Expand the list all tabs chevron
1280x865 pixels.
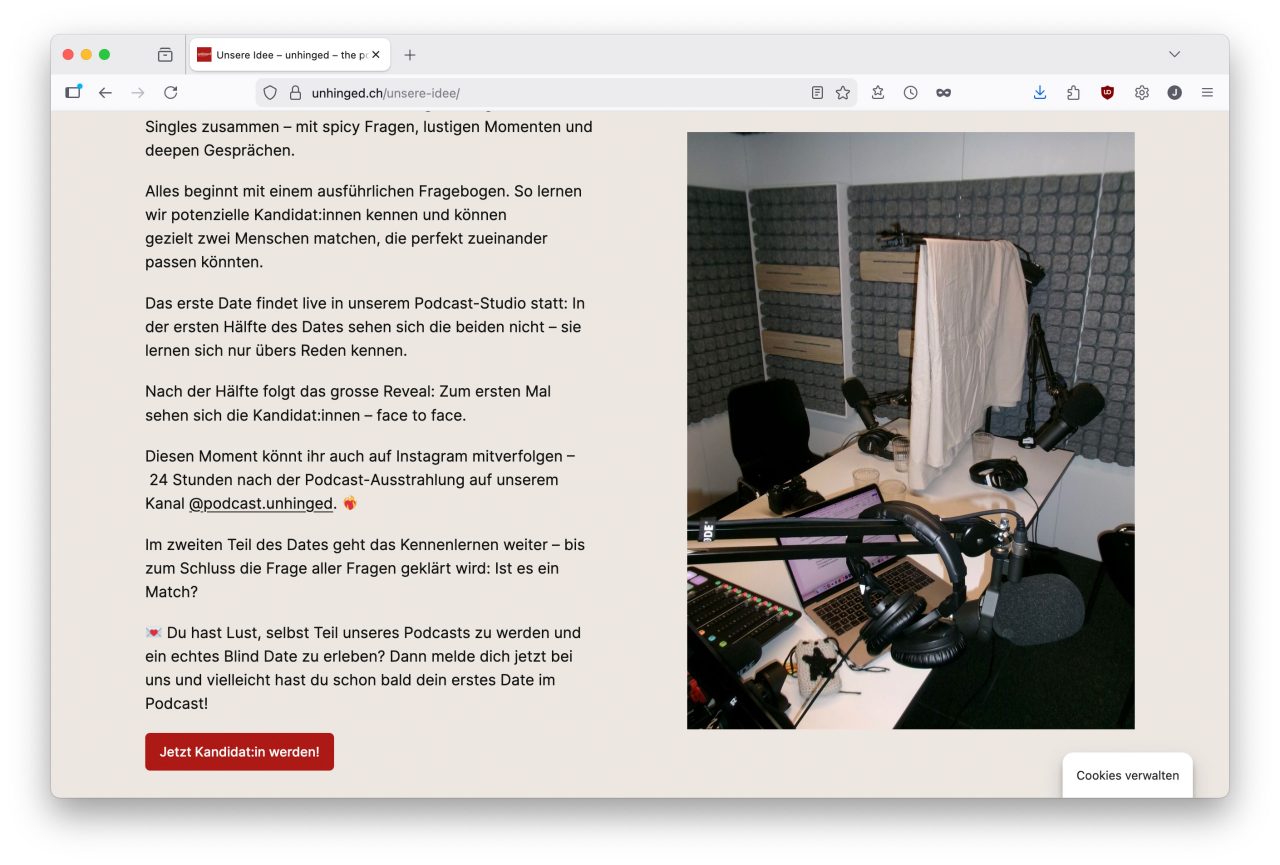1174,54
